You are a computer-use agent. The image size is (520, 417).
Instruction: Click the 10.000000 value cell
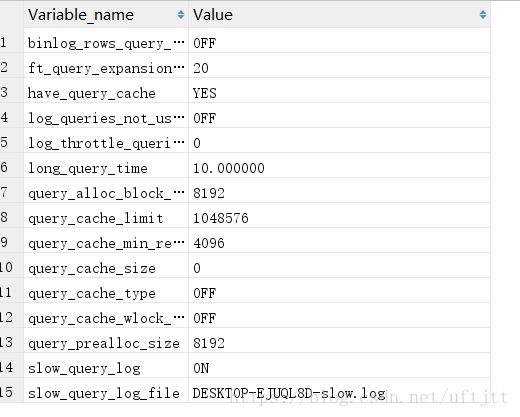click(x=339, y=168)
